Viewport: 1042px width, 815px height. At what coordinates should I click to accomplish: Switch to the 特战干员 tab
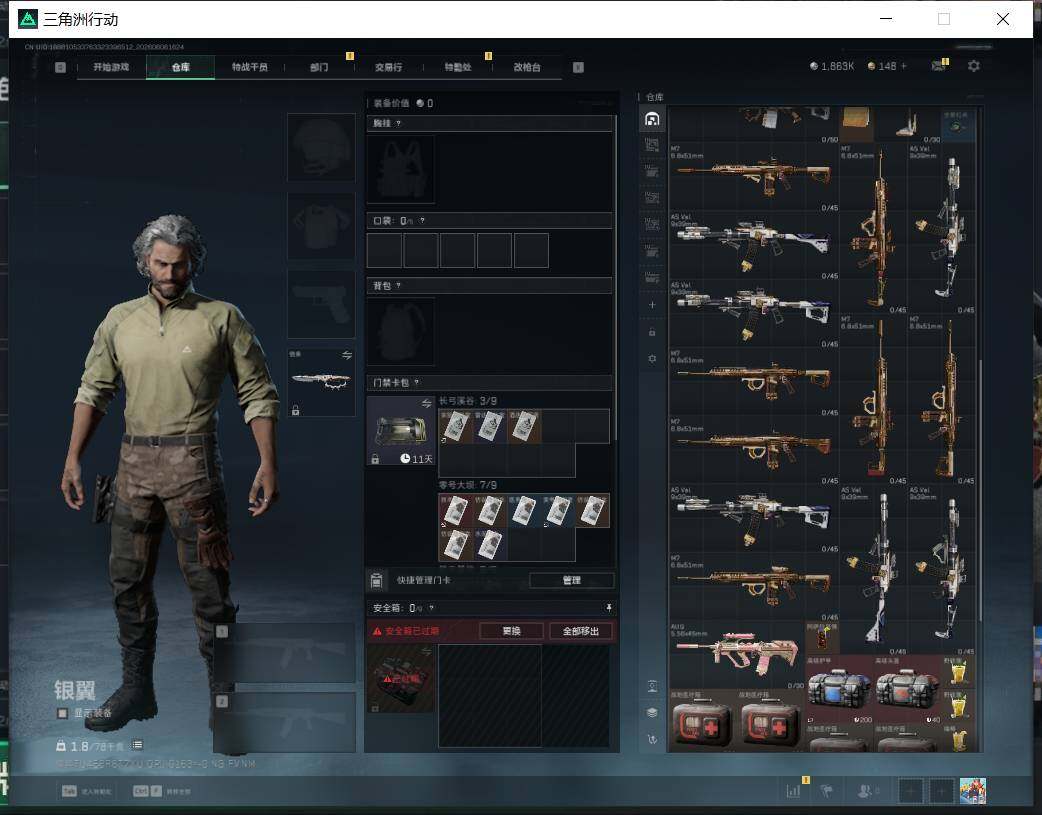(249, 67)
